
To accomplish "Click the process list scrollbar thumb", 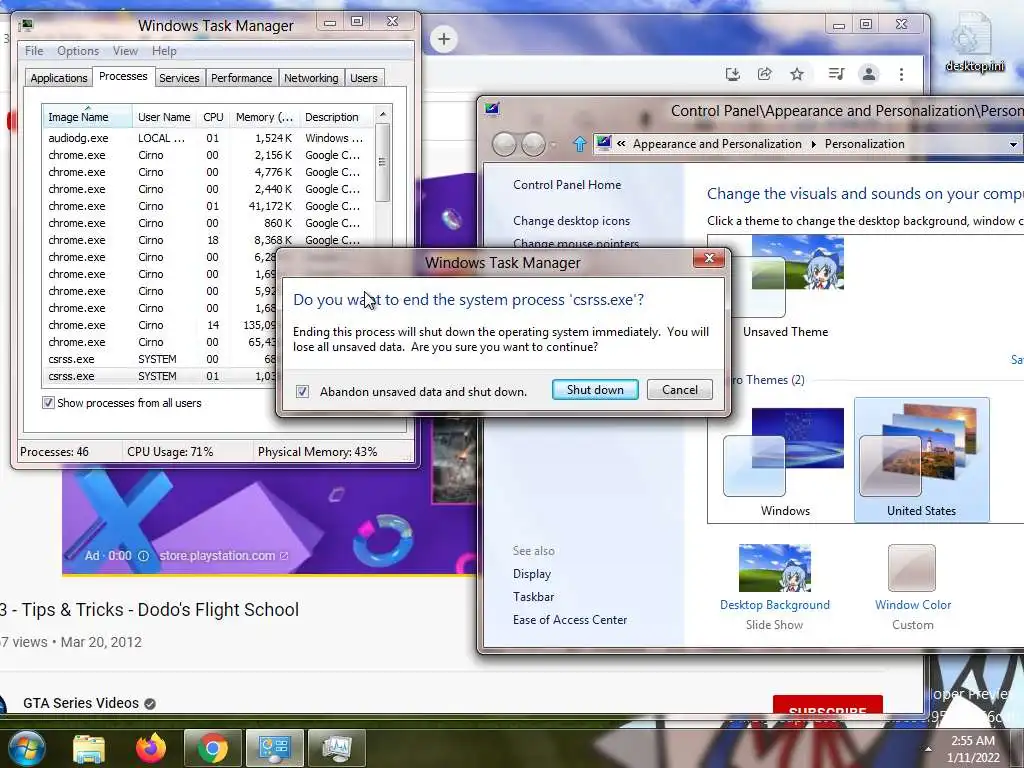I will pos(383,162).
